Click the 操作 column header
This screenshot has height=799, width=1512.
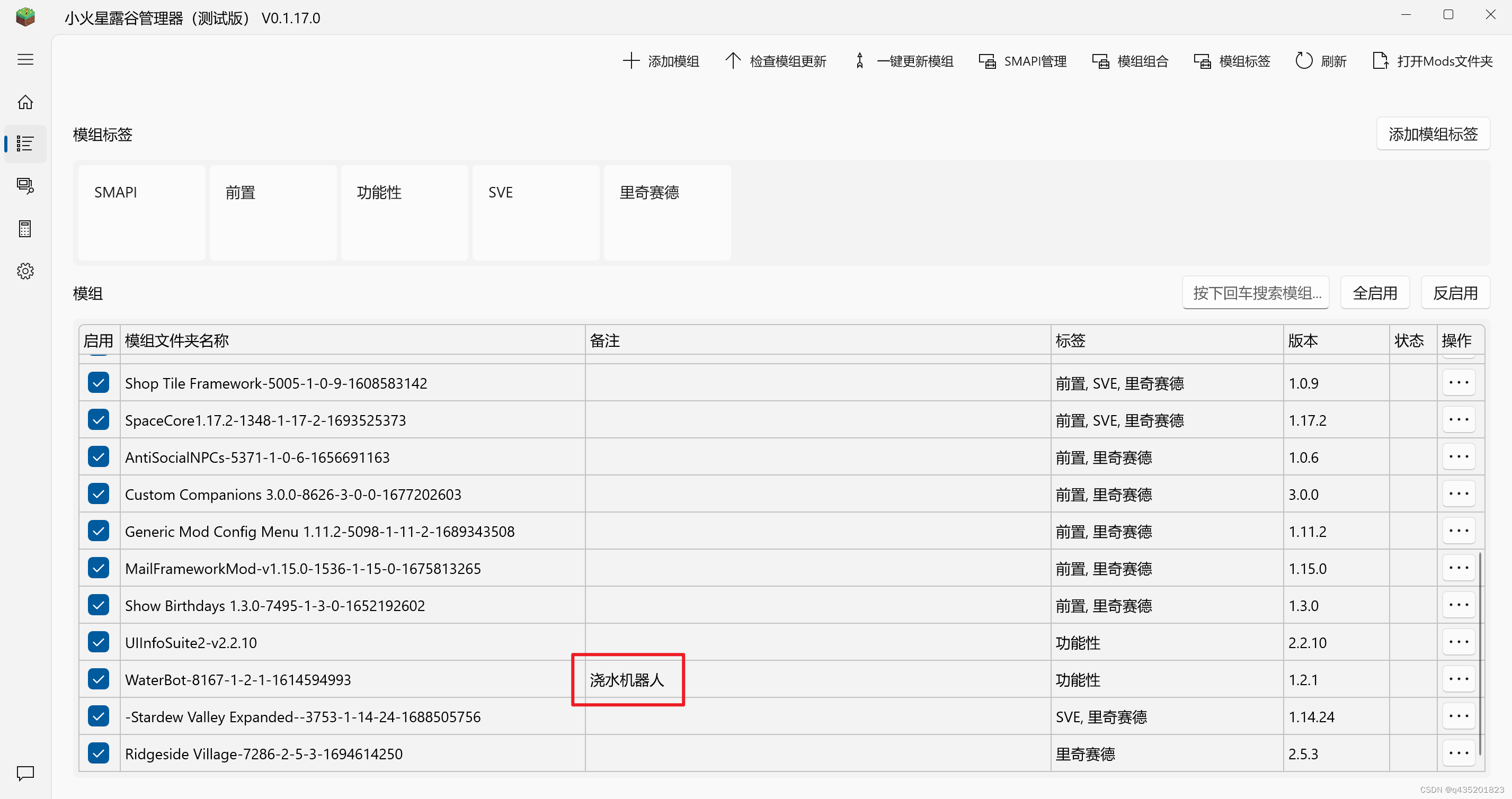(x=1461, y=340)
